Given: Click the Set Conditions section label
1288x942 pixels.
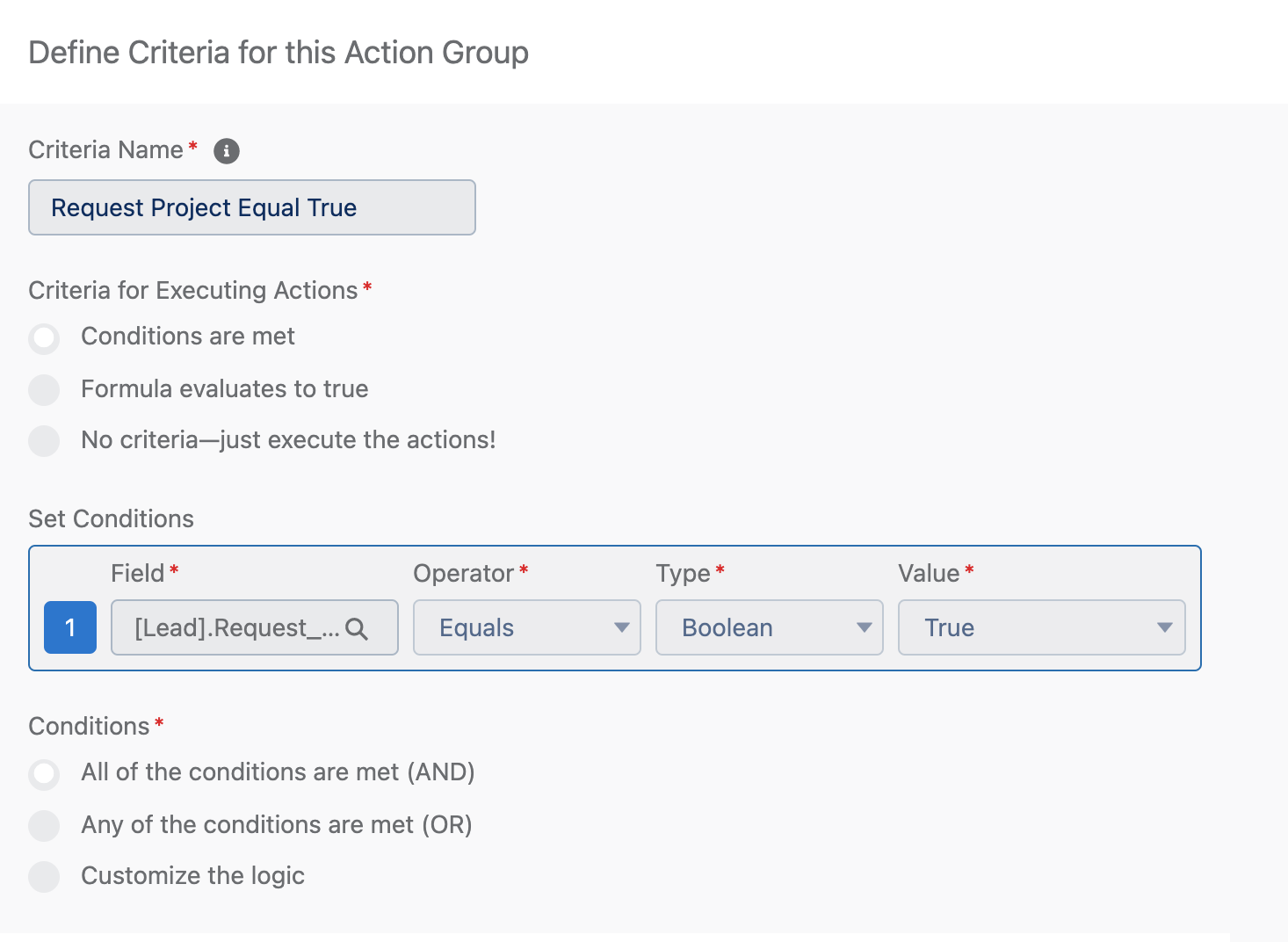Looking at the screenshot, I should [x=111, y=518].
